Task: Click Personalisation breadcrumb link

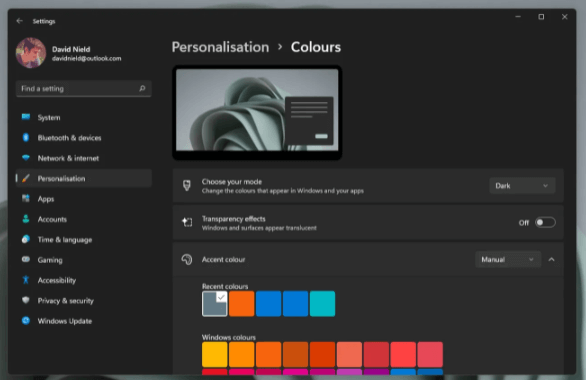Action: point(220,47)
